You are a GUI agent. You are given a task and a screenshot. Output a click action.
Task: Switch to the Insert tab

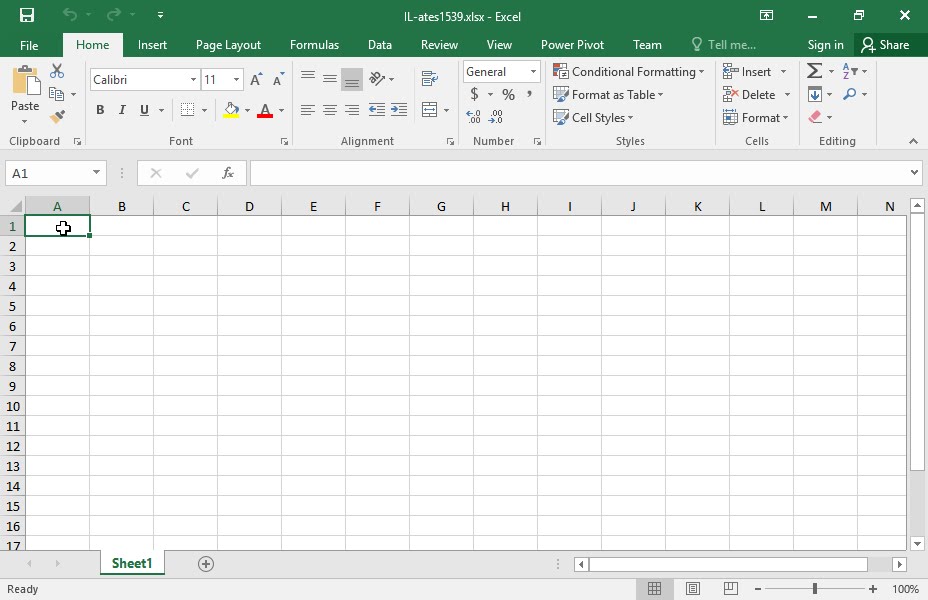pos(152,45)
